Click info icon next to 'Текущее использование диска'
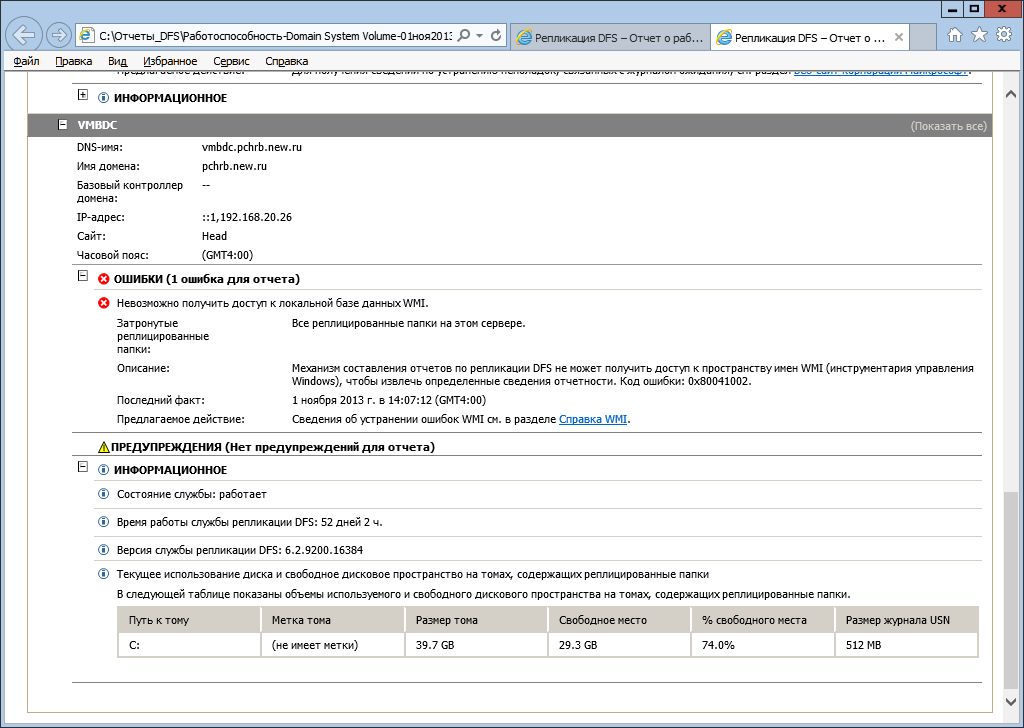Screen dimensions: 1024x728 point(103,575)
